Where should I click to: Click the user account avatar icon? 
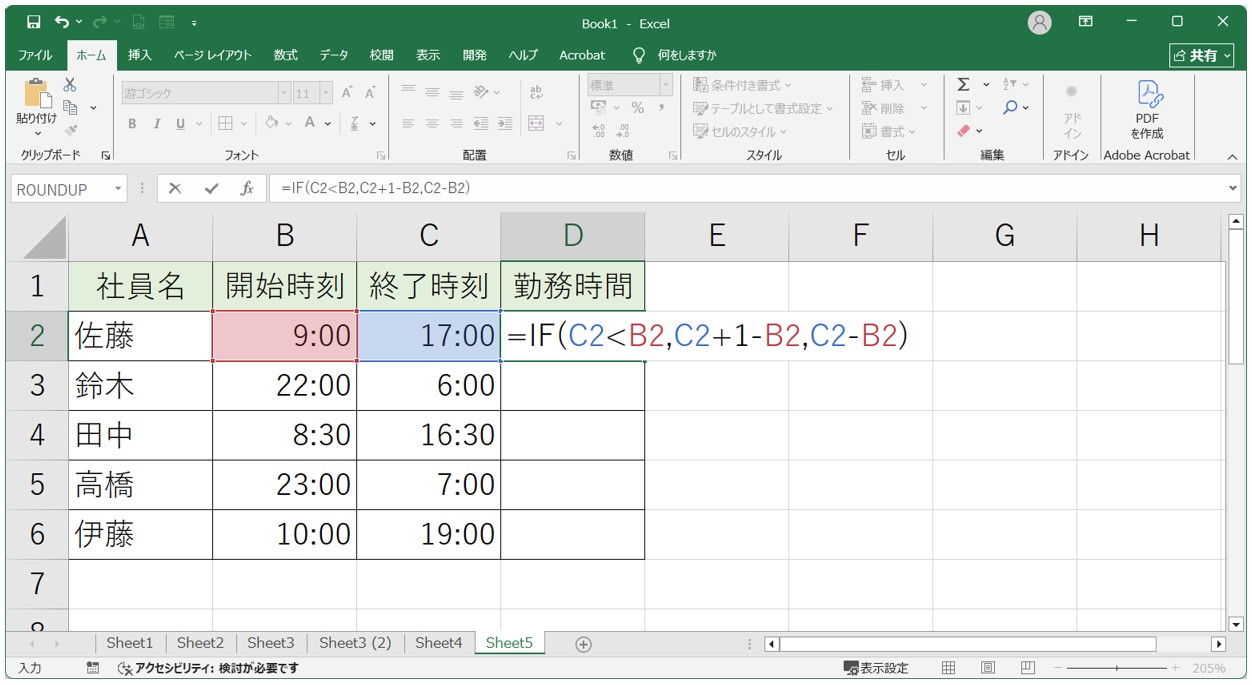(1040, 22)
